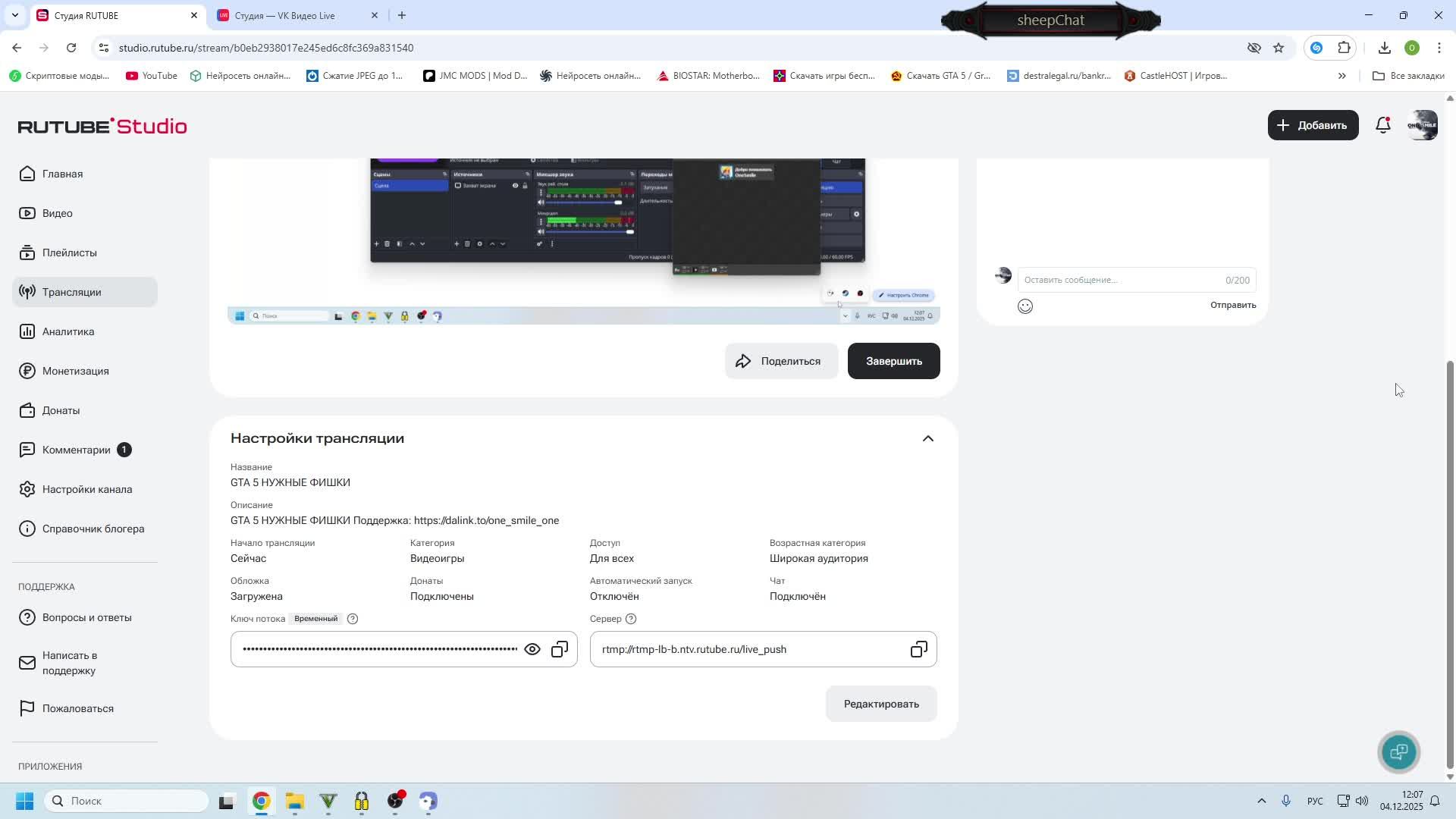Show help for stream key
This screenshot has height=819, width=1456.
[x=353, y=619]
